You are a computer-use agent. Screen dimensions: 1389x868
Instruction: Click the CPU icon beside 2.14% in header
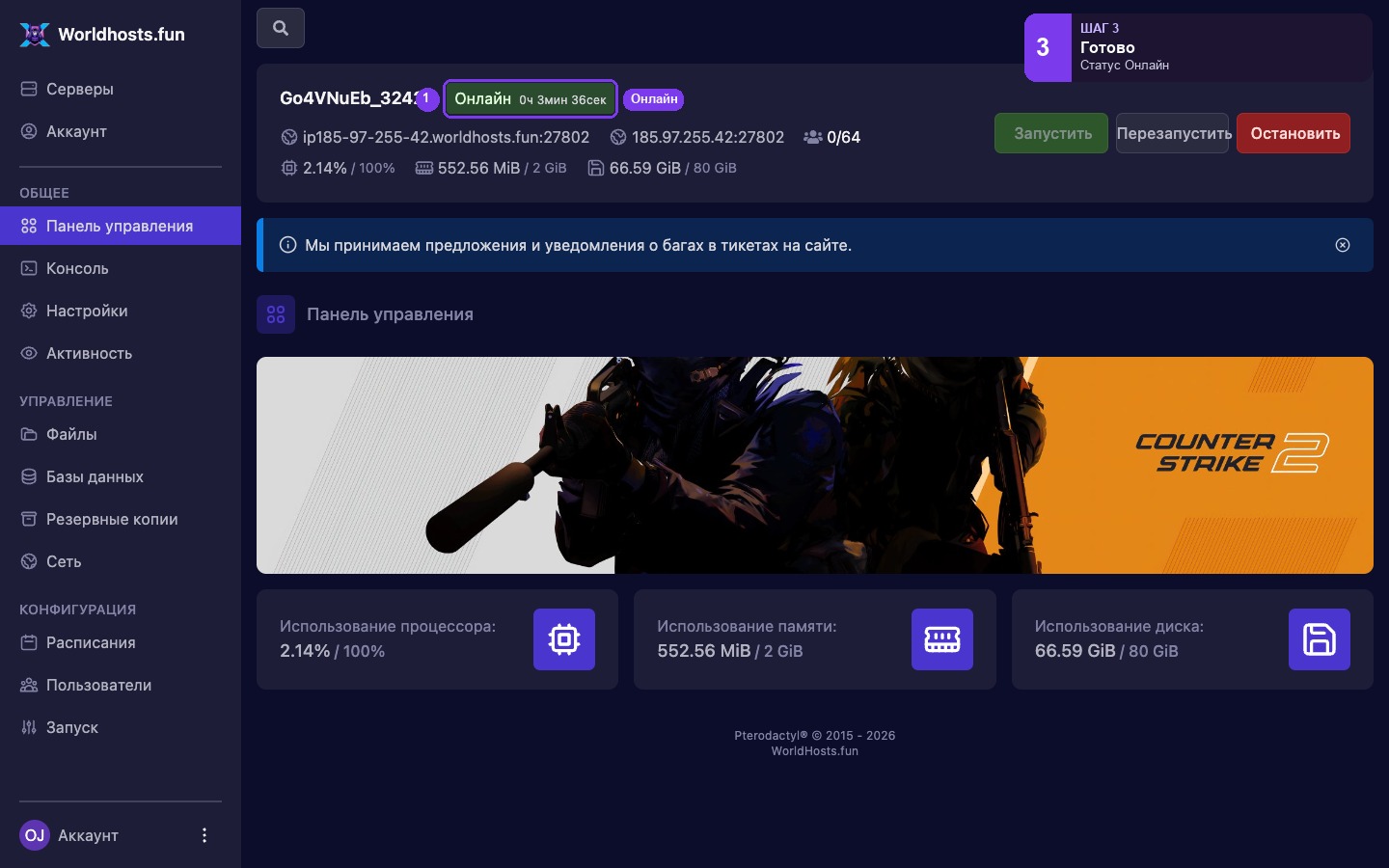288,168
